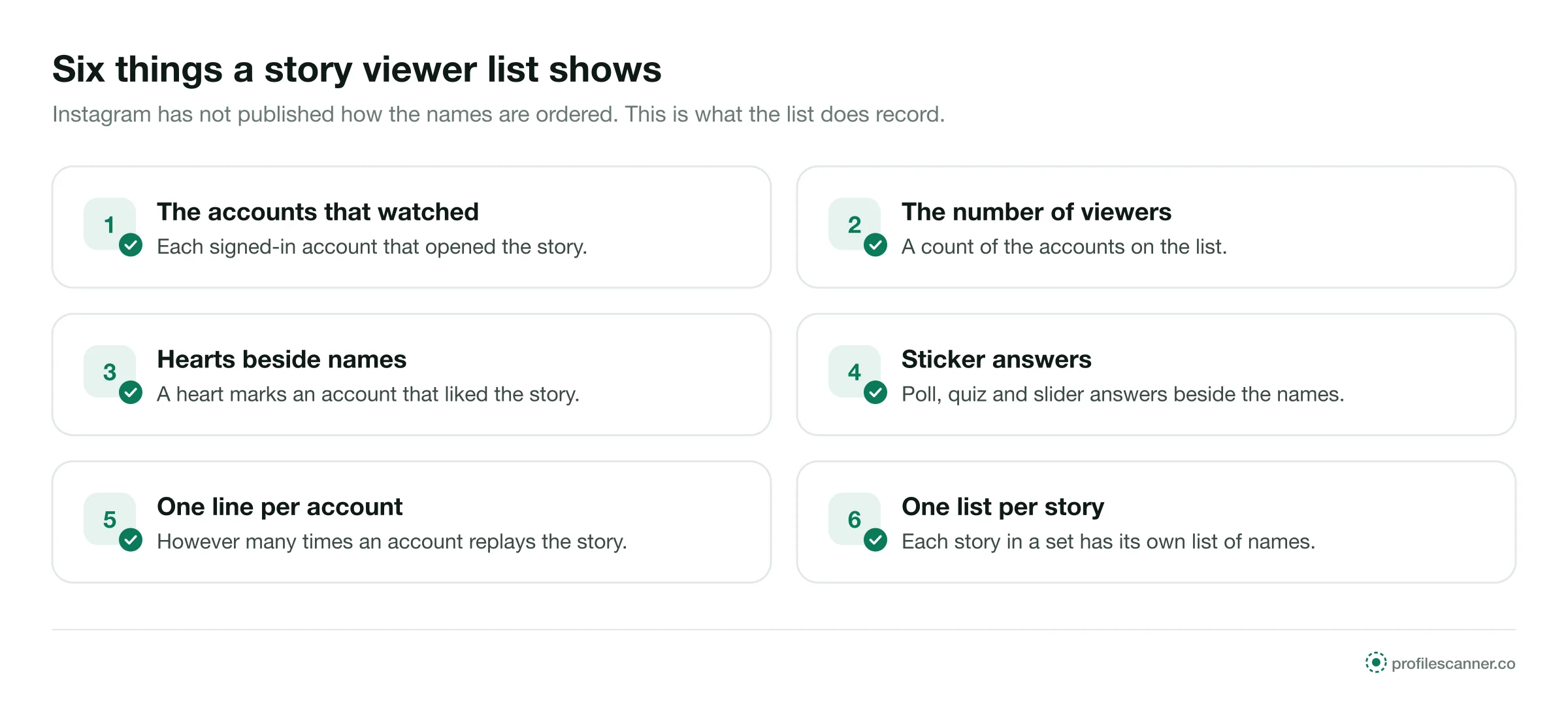Click the profilescanner.co logo icon
This screenshot has height=727, width=1568.
coord(1375,662)
